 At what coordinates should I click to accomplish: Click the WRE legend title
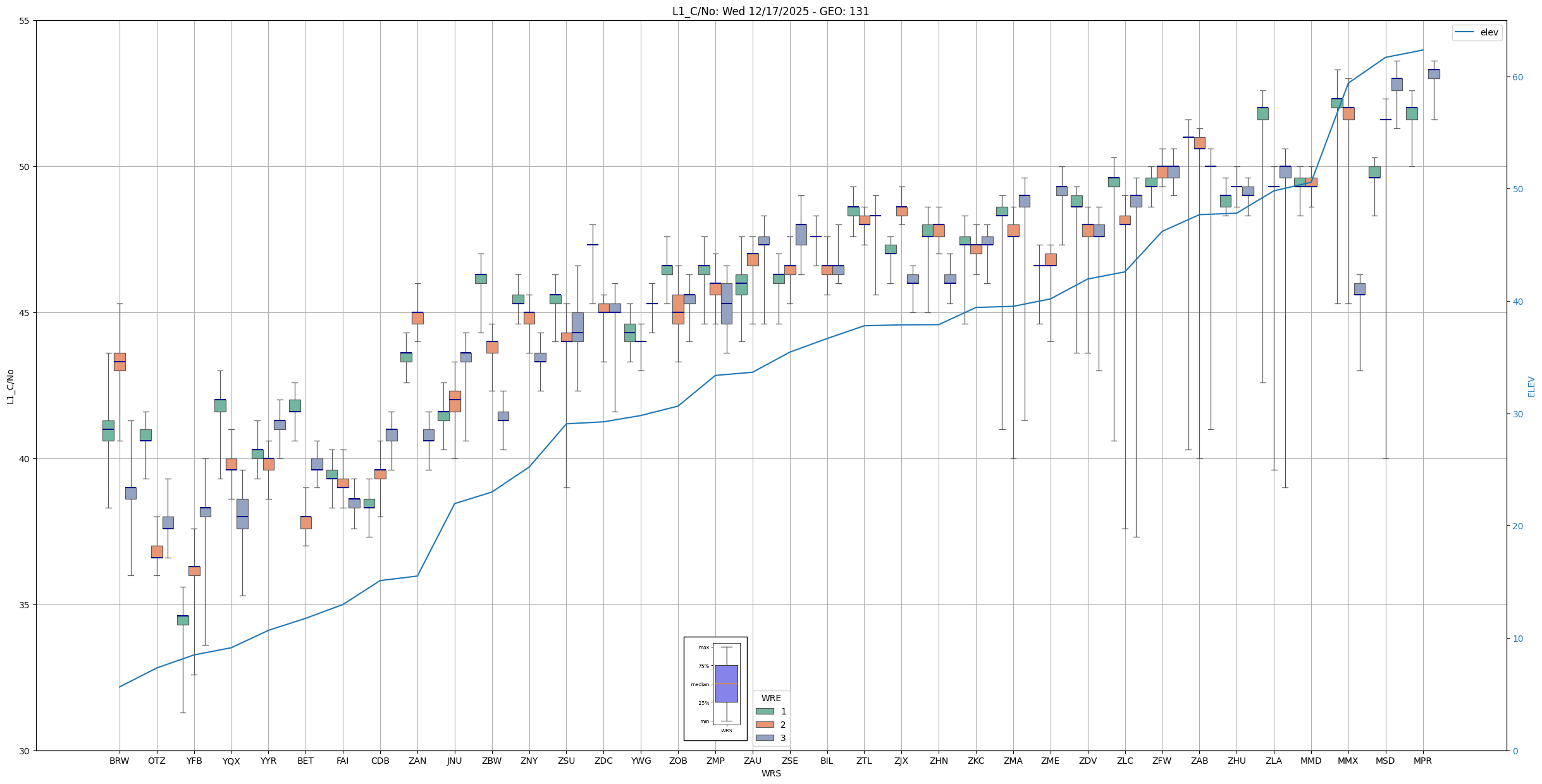[770, 698]
